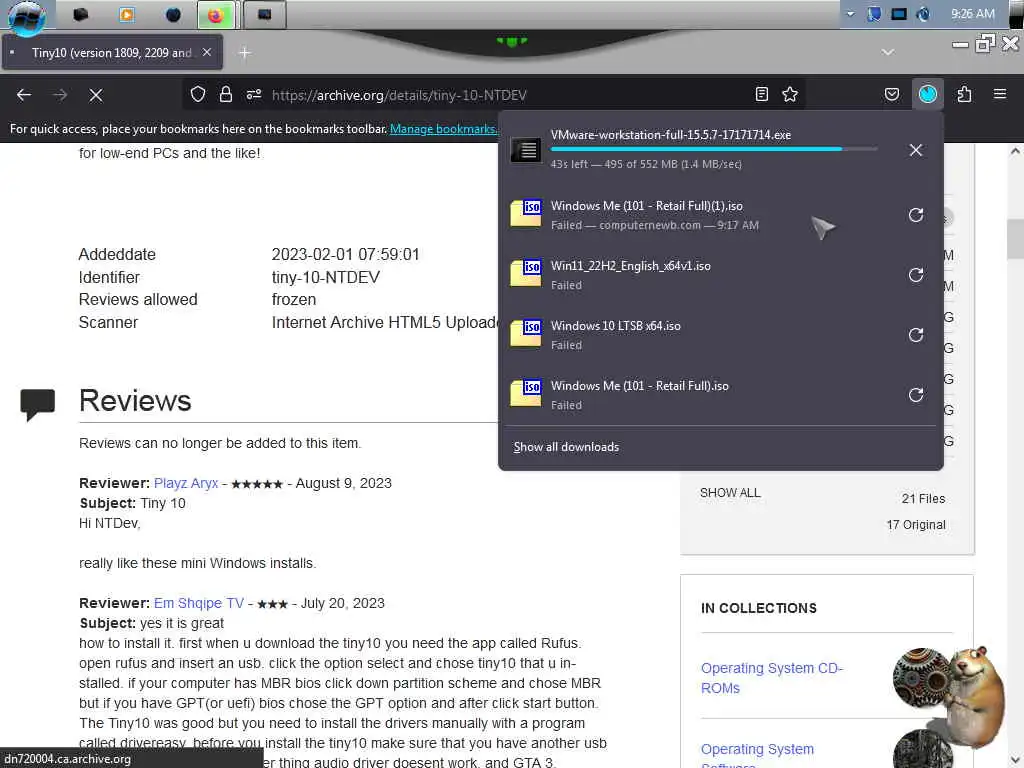Click the Windows Start orb
This screenshot has height=768, width=1024.
tap(26, 16)
